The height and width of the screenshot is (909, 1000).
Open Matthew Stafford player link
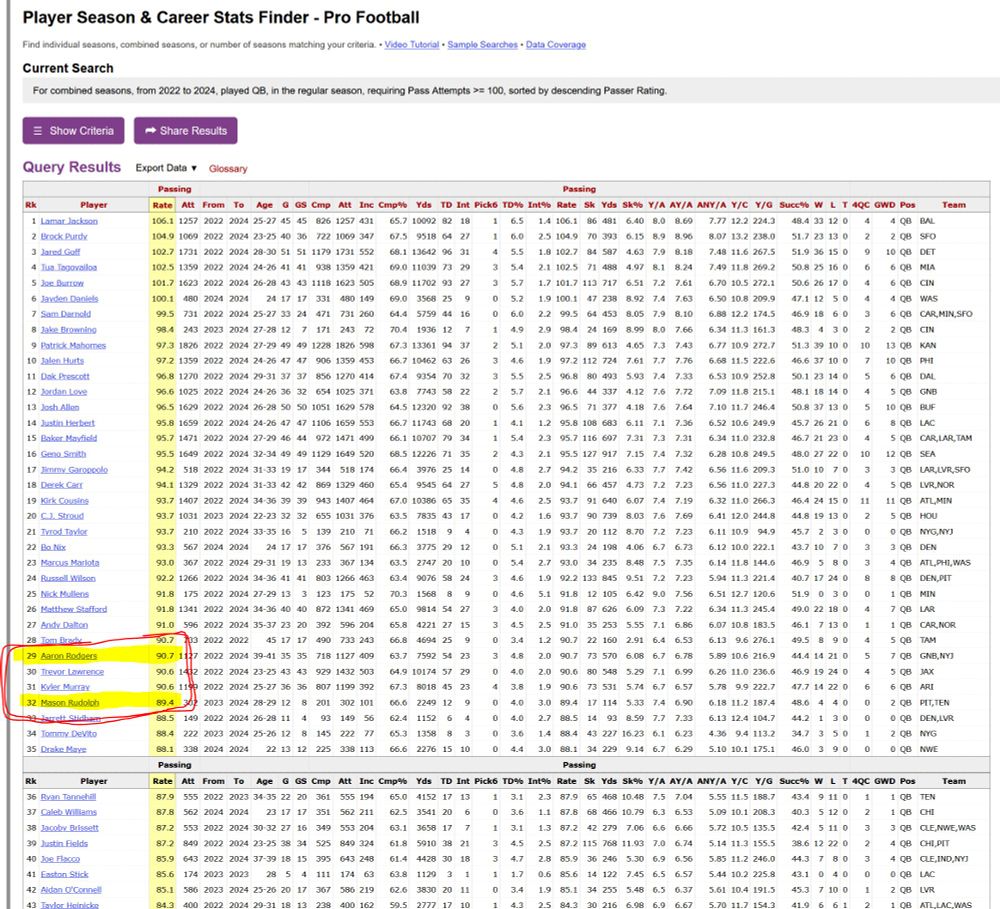point(74,609)
